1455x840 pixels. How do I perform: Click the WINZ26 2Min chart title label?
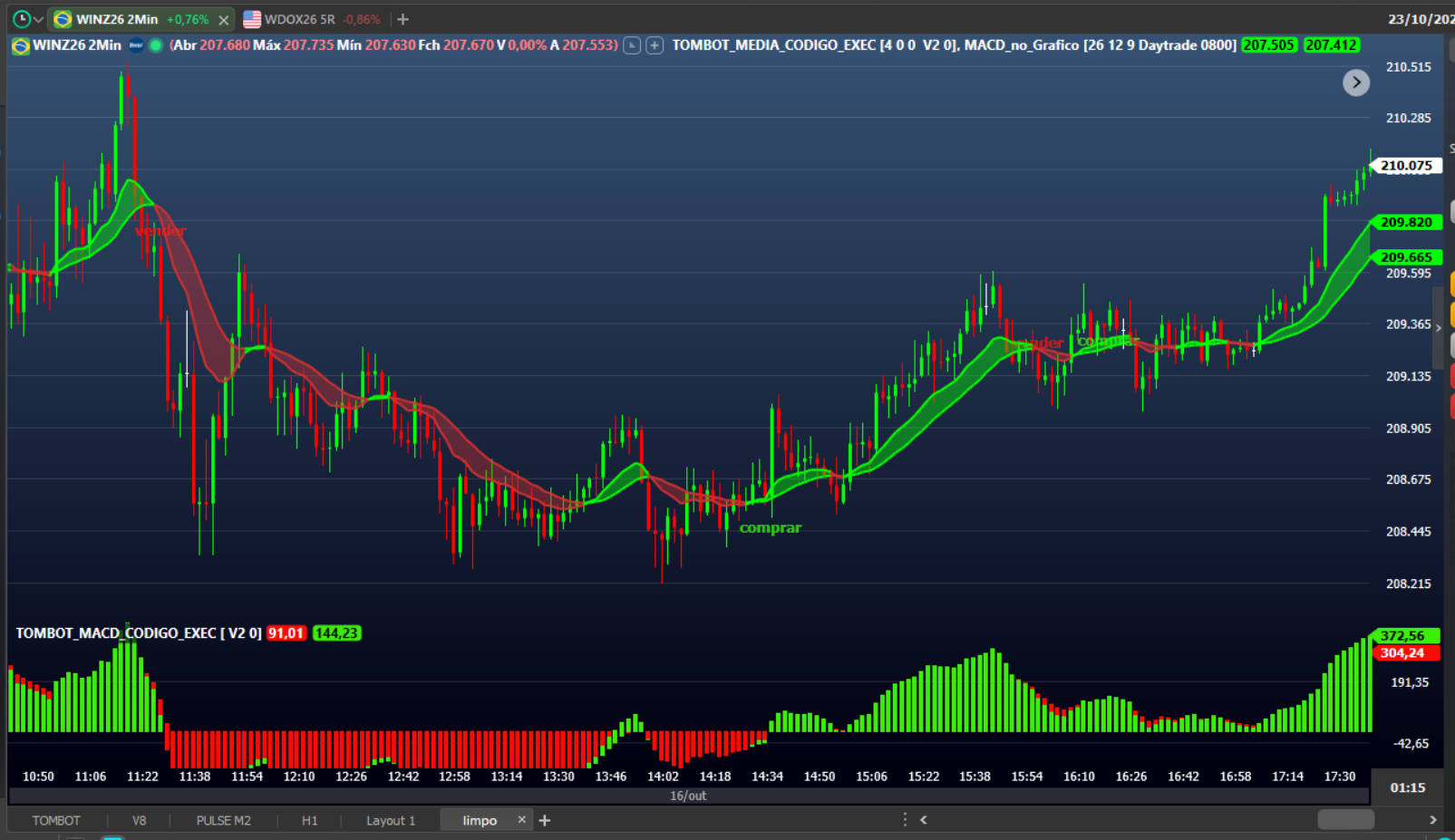coord(77,45)
